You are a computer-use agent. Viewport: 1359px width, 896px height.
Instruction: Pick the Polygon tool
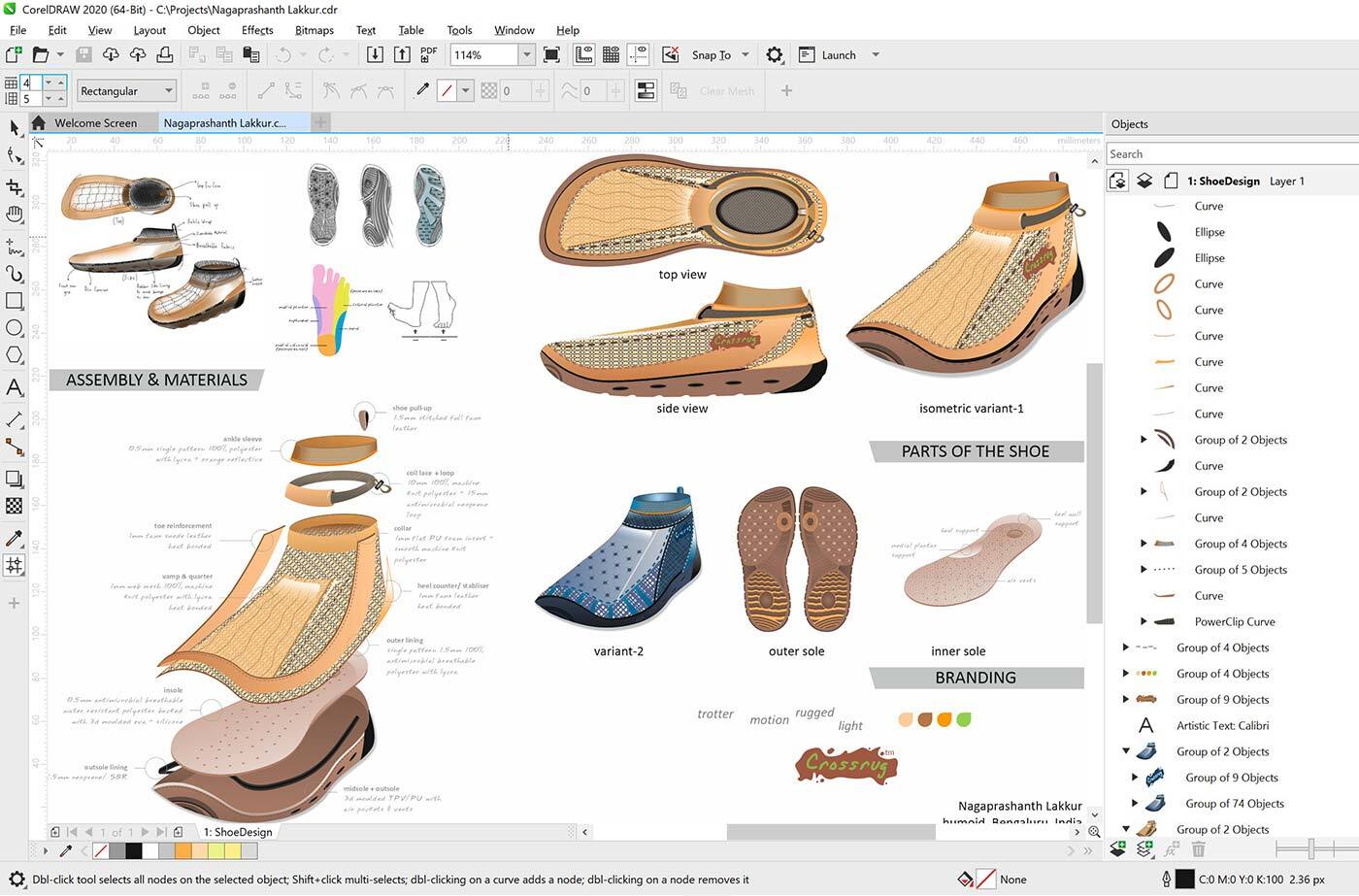[15, 355]
